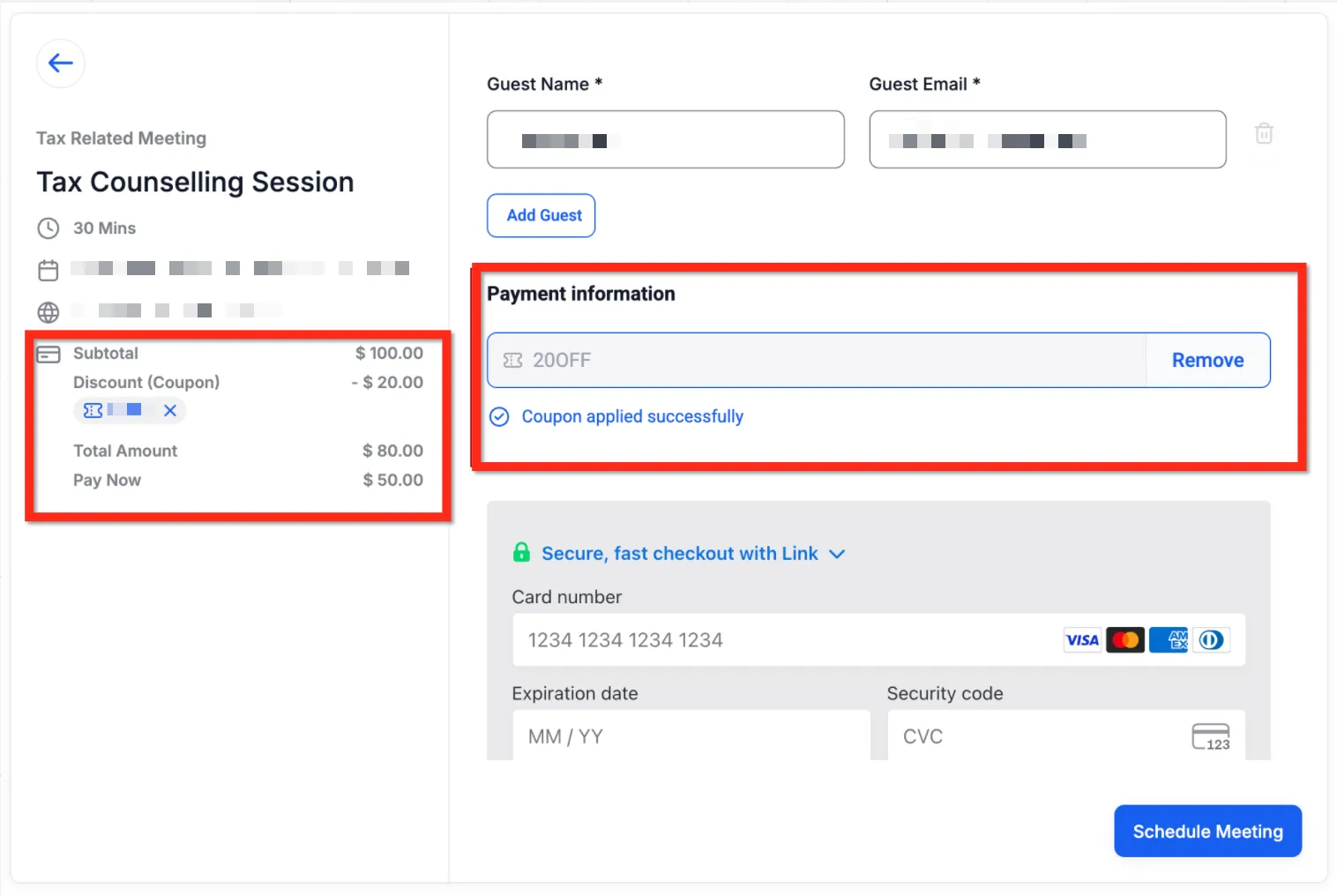Click the clock icon beside 30 Mins
The width and height of the screenshot is (1337, 896).
click(x=49, y=228)
